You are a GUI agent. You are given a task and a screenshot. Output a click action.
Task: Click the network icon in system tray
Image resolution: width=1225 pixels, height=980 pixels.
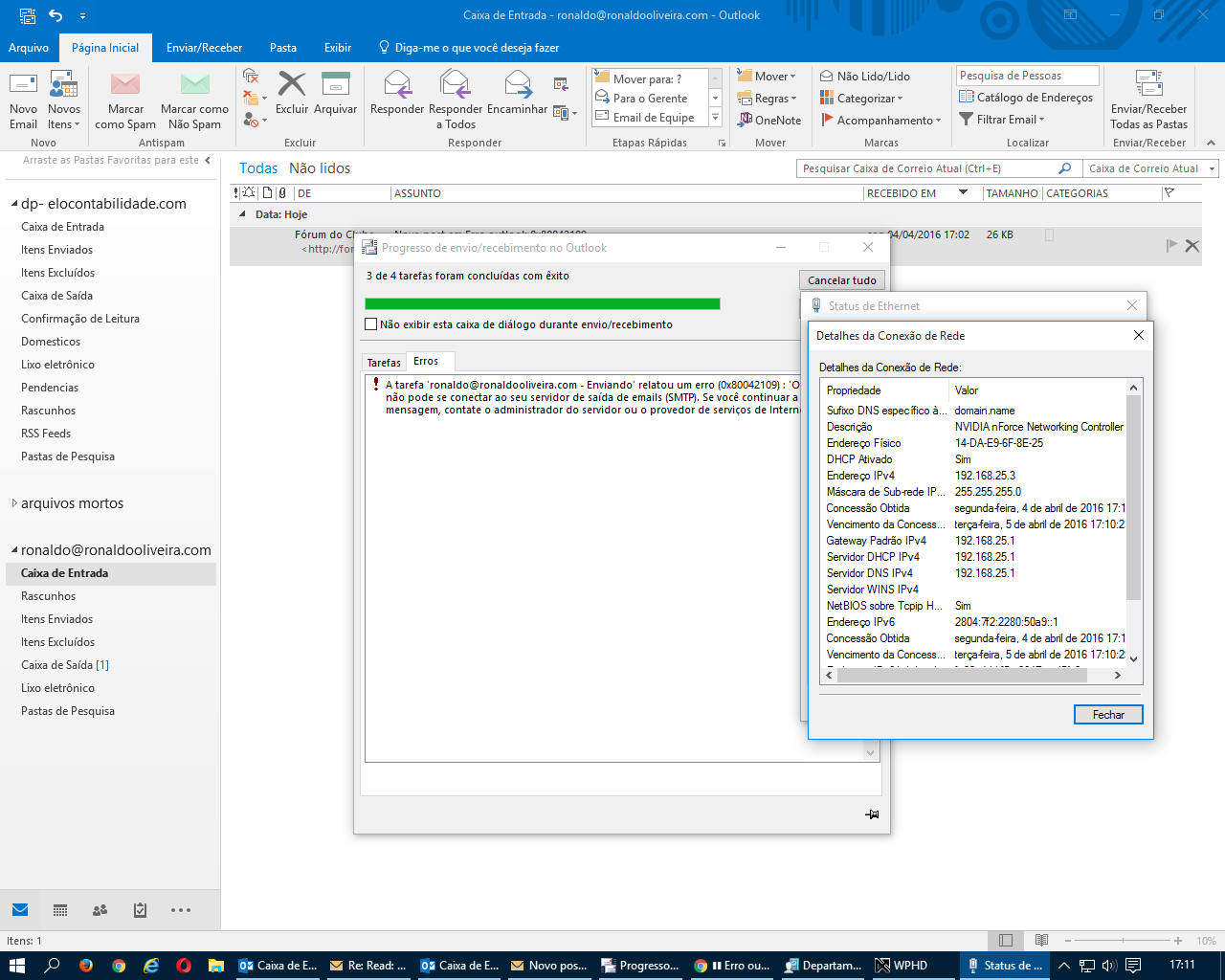pos(1086,966)
